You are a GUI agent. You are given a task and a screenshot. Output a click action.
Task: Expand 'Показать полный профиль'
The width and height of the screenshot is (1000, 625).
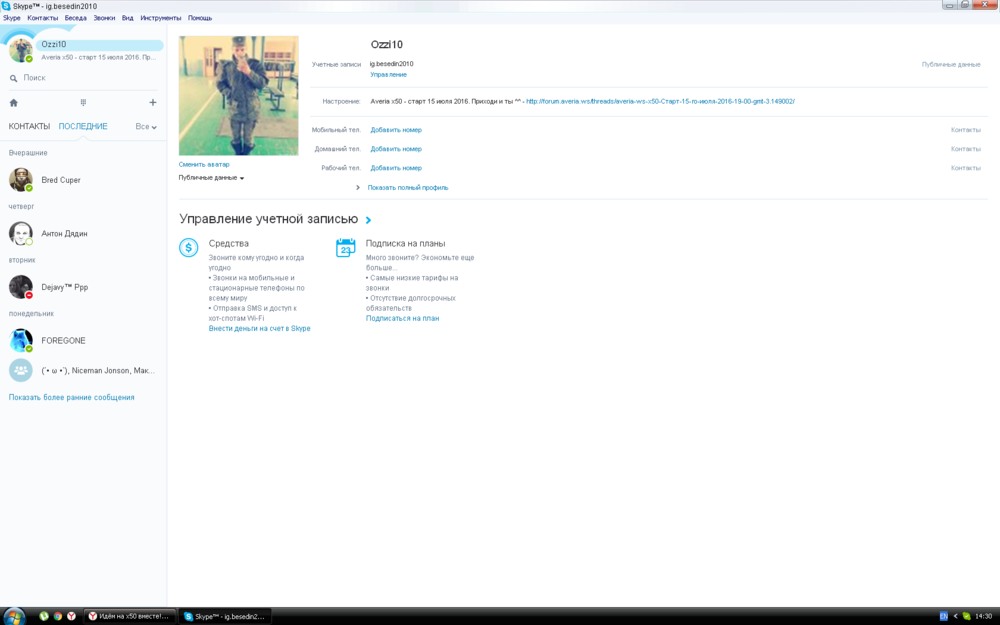(x=407, y=188)
